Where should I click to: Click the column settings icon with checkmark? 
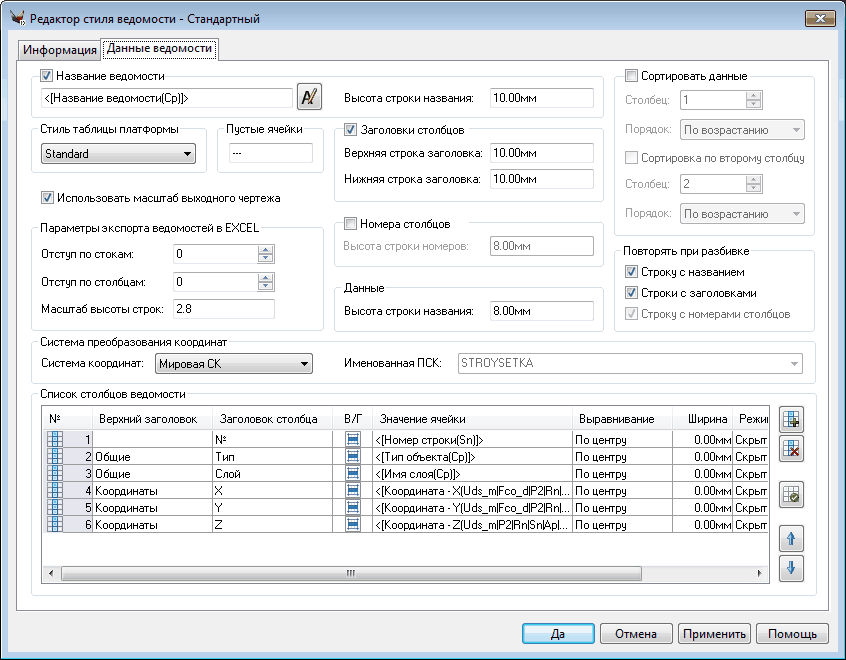pyautogui.click(x=792, y=493)
